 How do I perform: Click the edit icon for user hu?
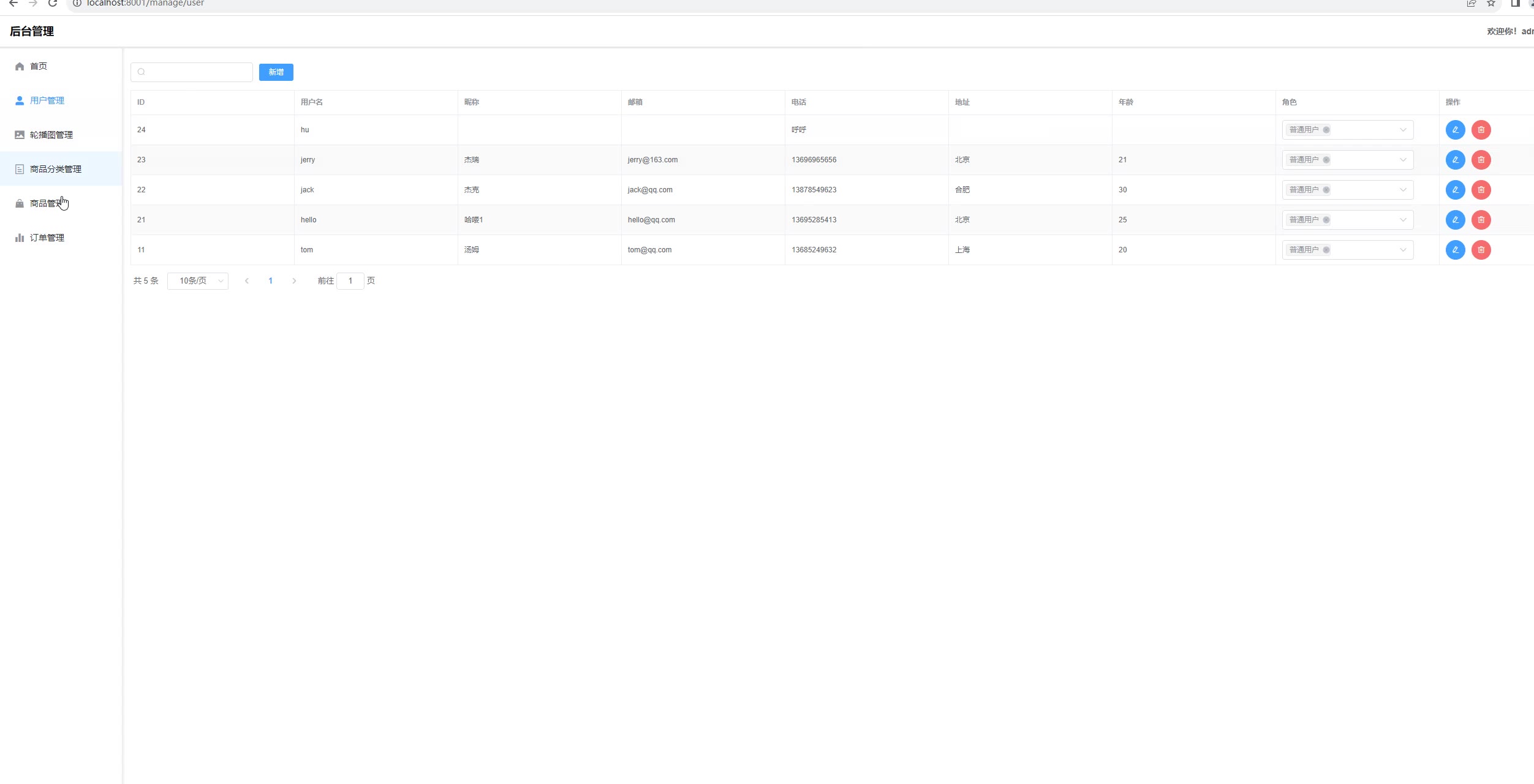point(1455,130)
